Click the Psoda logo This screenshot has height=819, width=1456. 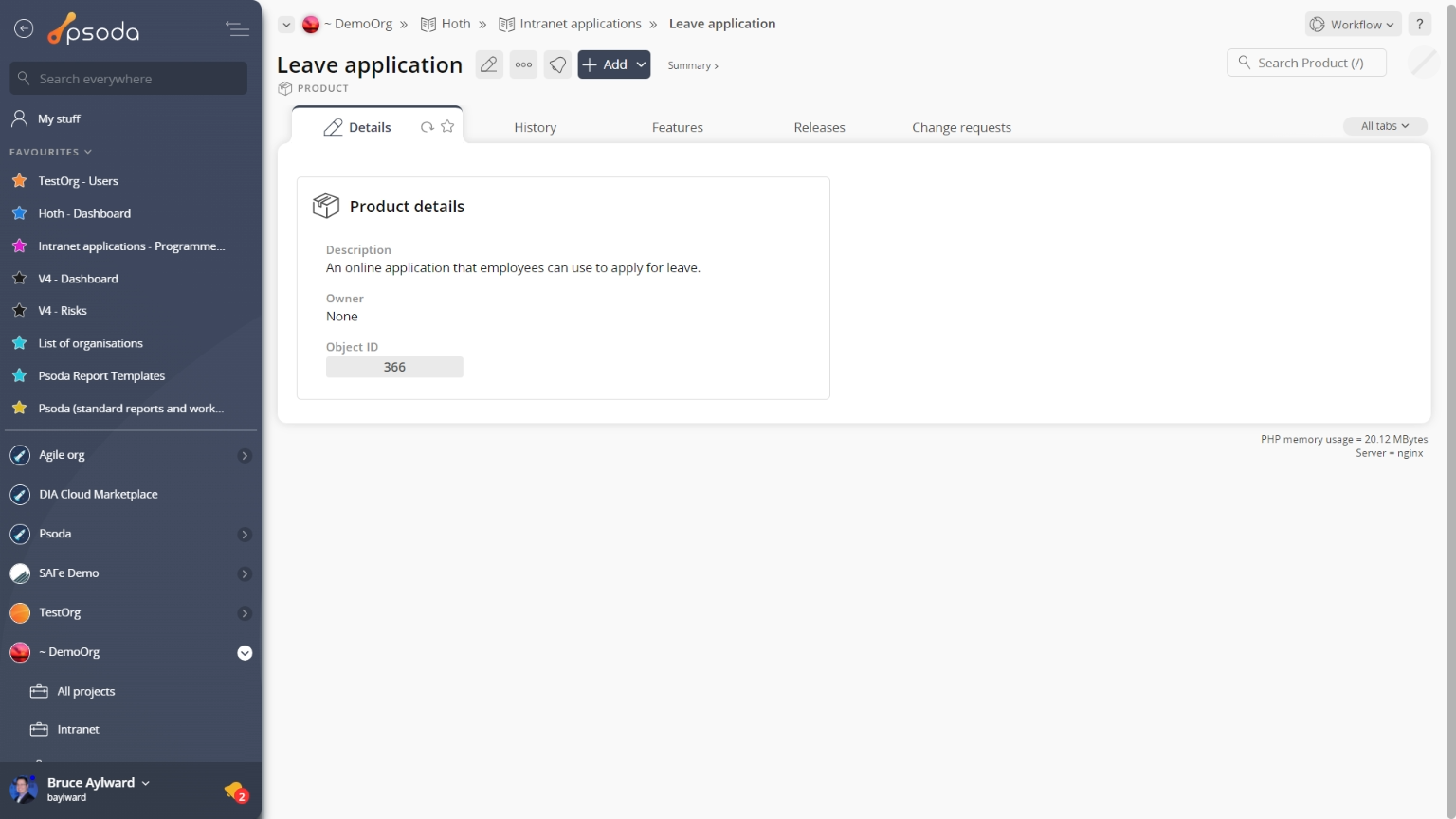point(94,30)
